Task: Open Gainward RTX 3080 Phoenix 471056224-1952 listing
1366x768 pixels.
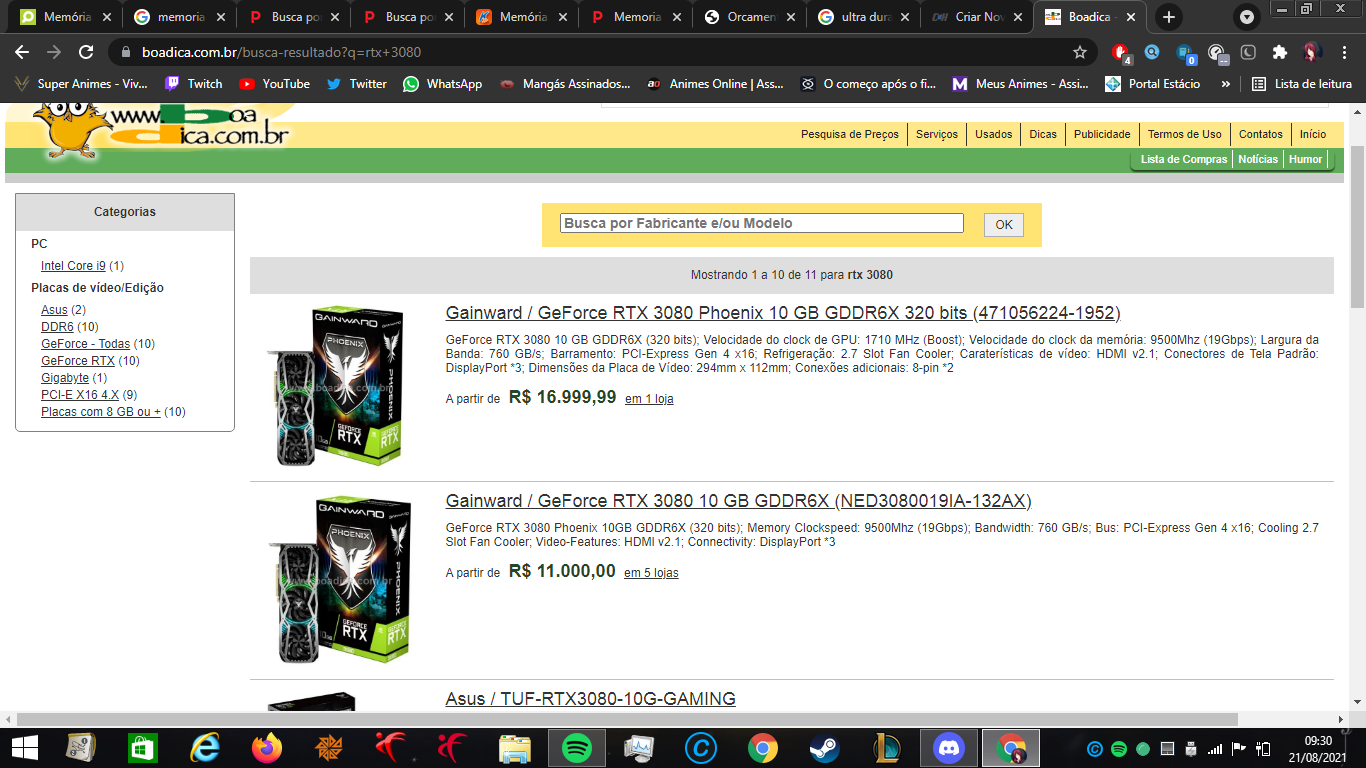Action: (783, 313)
